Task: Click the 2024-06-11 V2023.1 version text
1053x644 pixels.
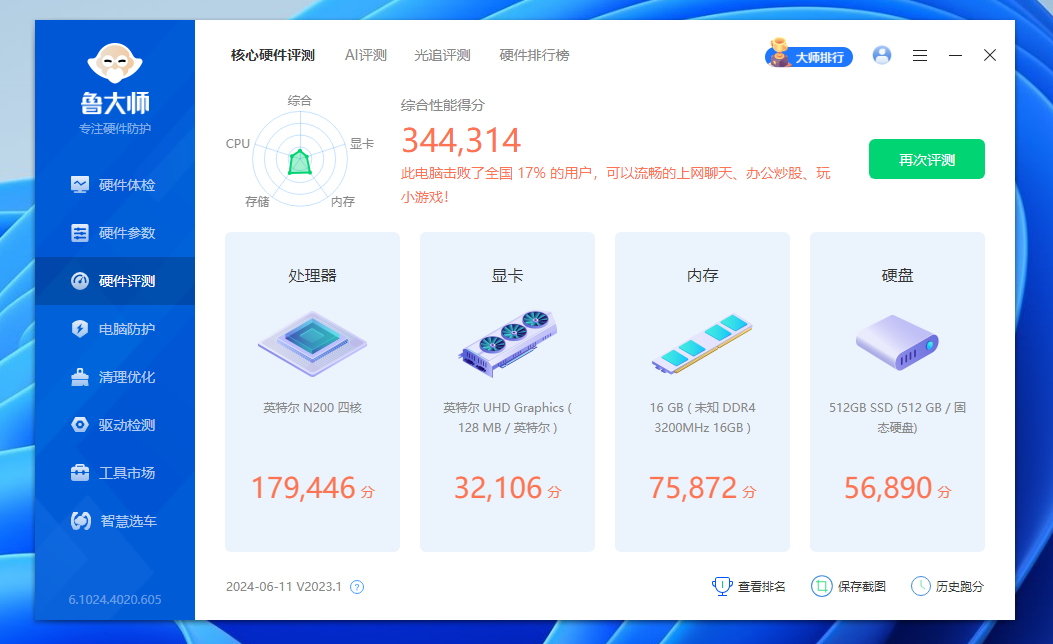Action: pyautogui.click(x=284, y=587)
